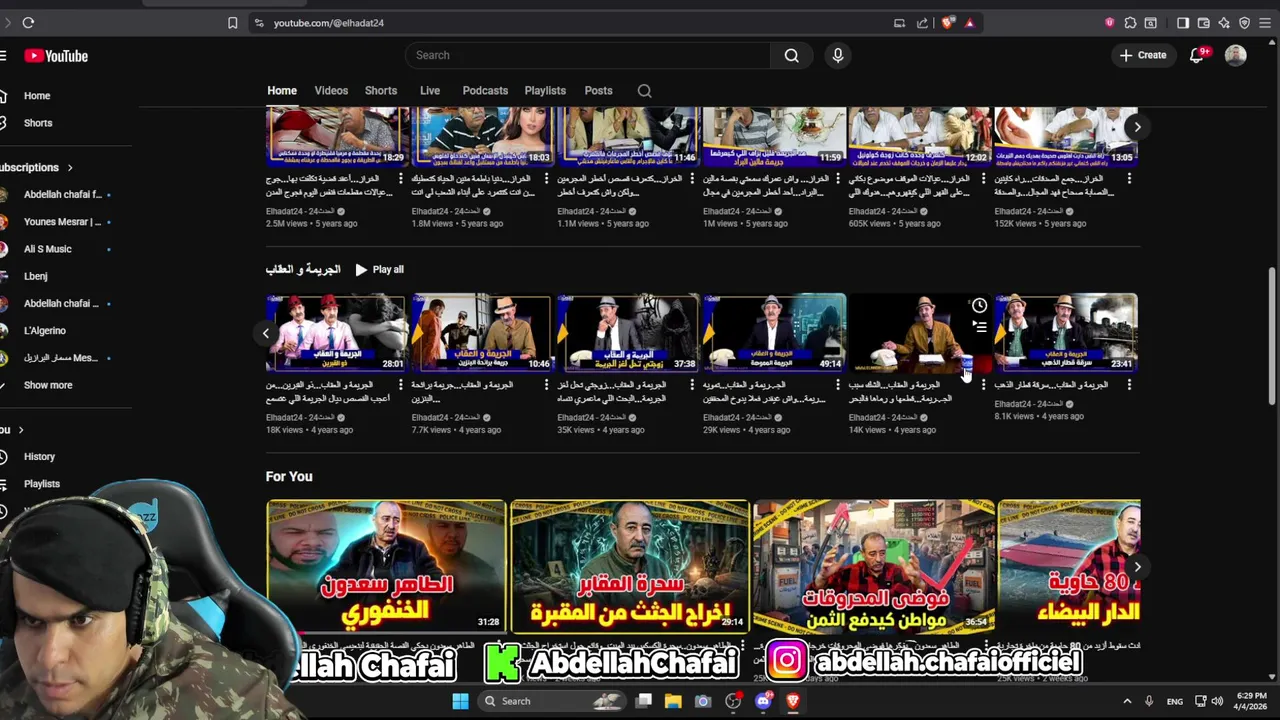Open Ali S Music subscription
The height and width of the screenshot is (720, 1280).
pos(48,249)
